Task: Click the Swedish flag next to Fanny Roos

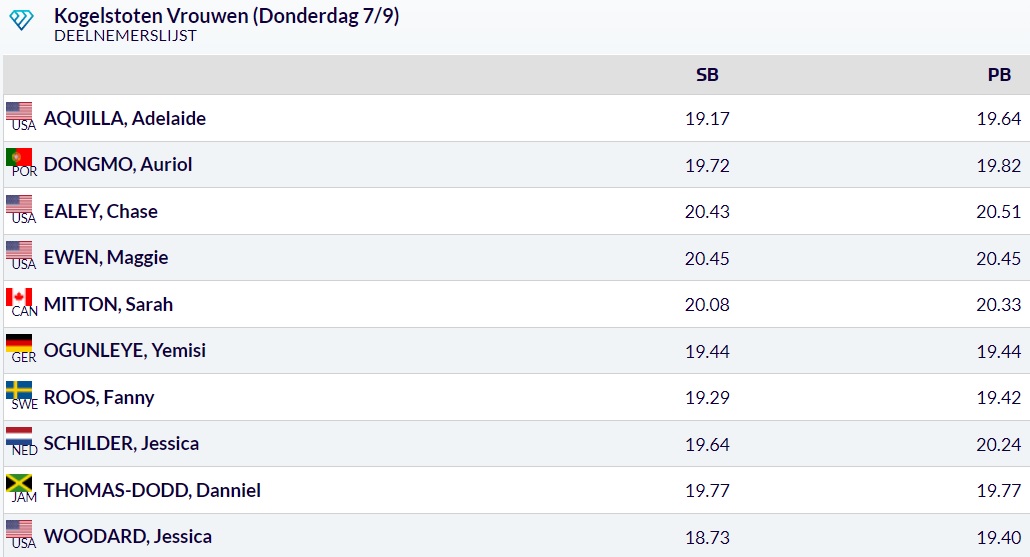Action: point(19,390)
